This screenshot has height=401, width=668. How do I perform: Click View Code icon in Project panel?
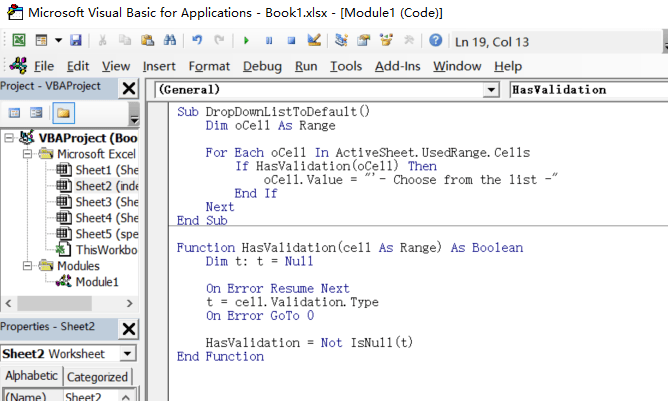(x=14, y=113)
